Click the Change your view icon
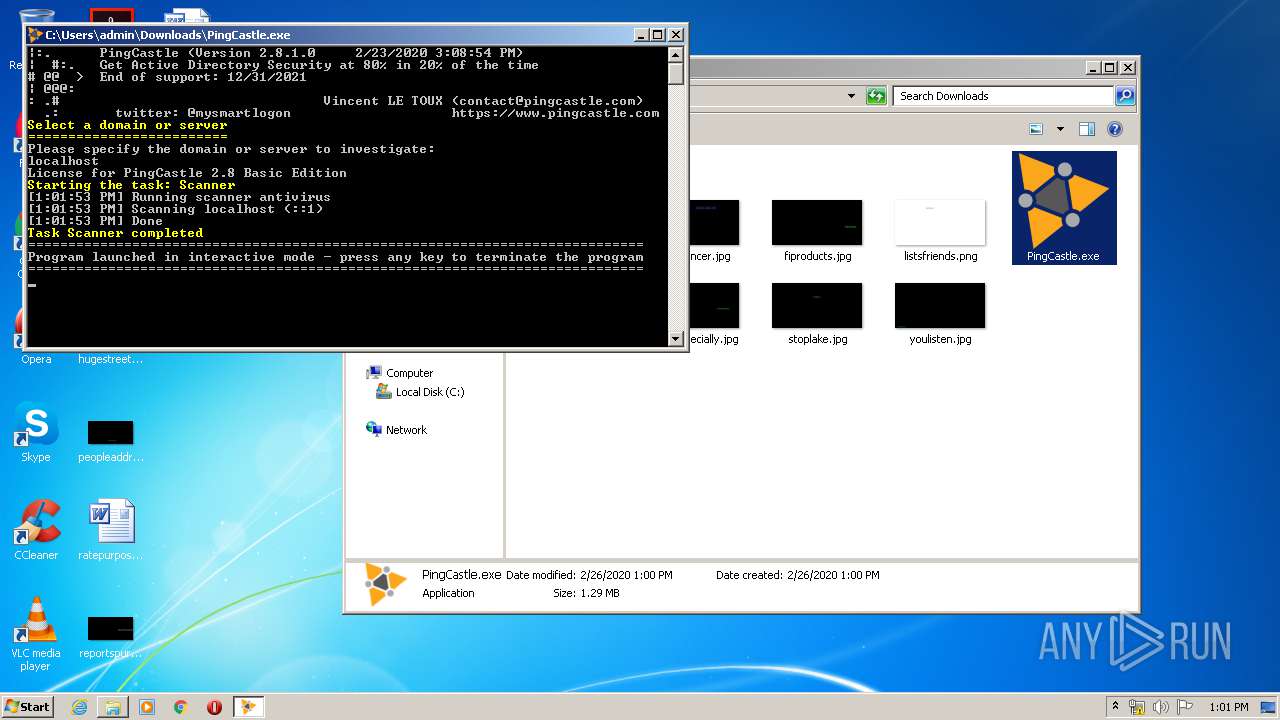1280x720 pixels. 1036,129
